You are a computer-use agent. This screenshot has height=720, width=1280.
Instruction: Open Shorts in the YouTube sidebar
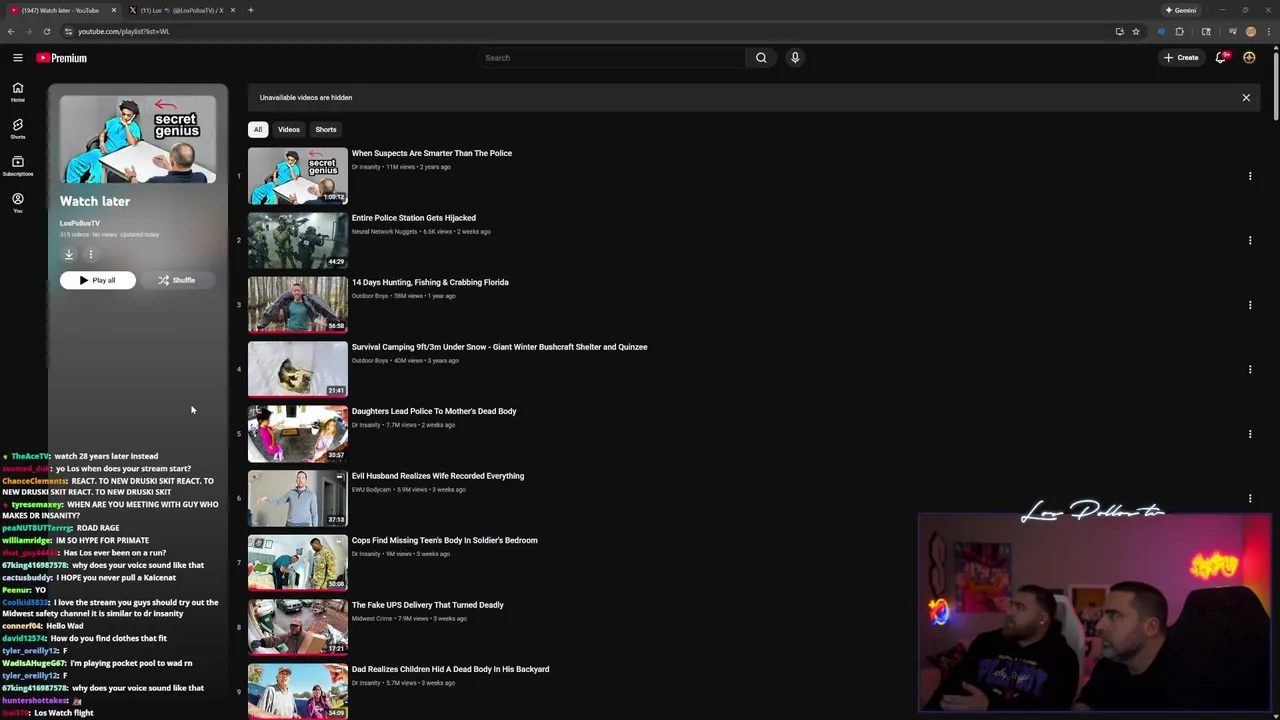coord(17,129)
